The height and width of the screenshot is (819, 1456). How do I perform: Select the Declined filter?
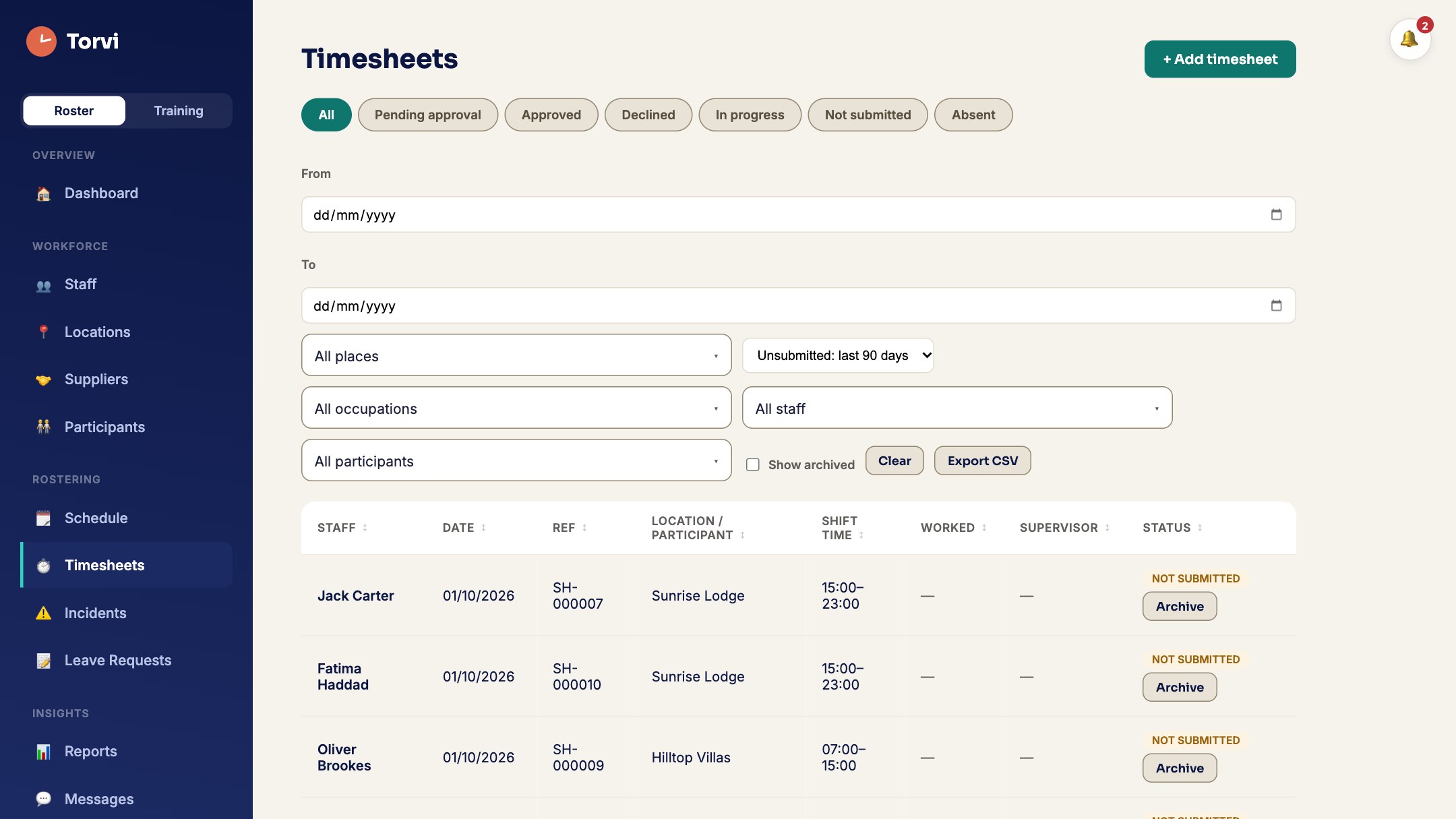click(648, 115)
